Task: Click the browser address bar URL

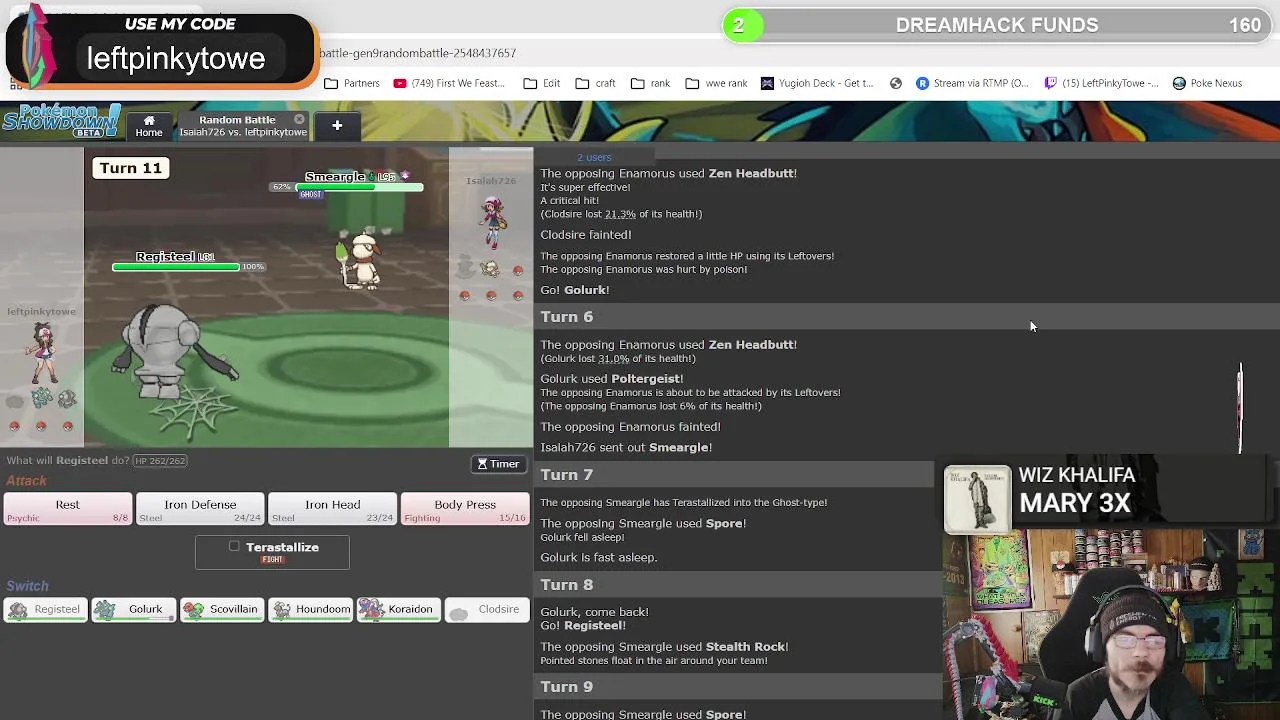Action: tap(418, 53)
